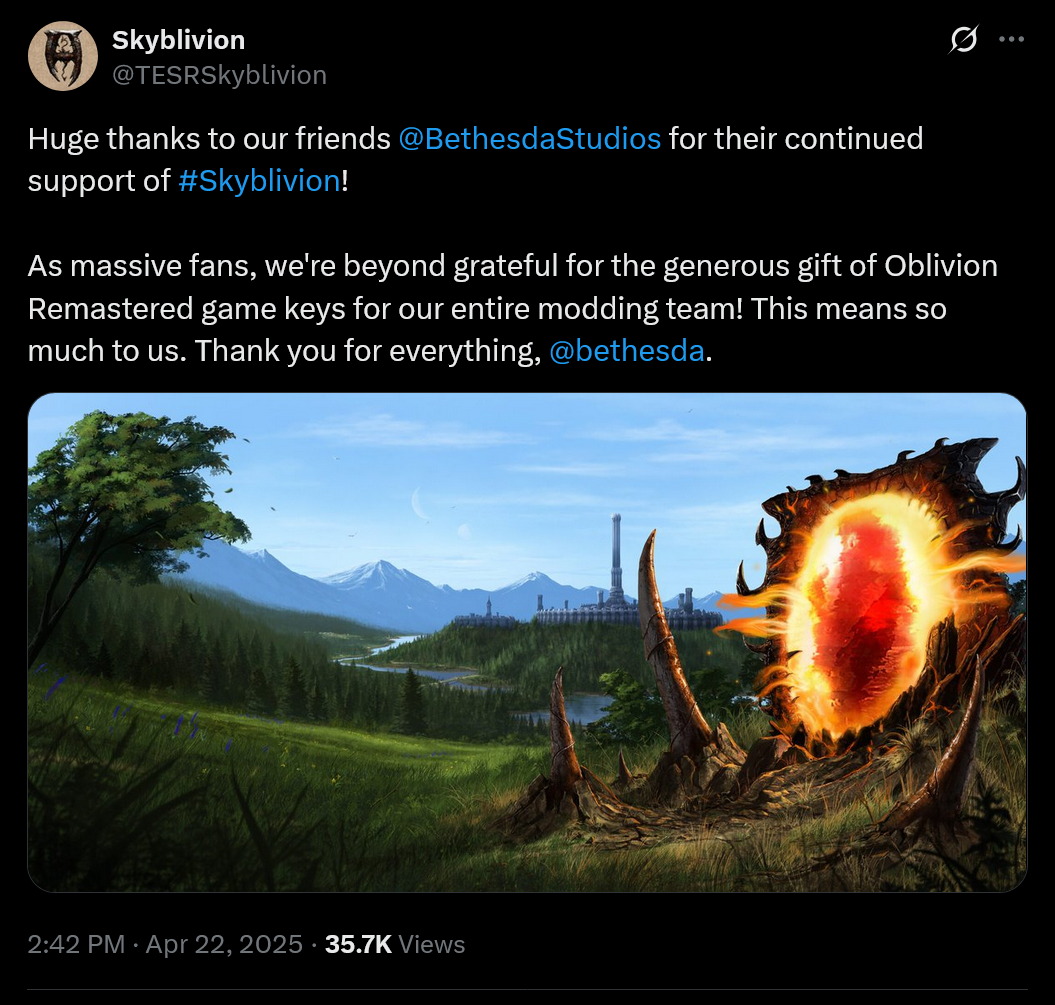Click the @BethesdaStudios mention link

(528, 139)
